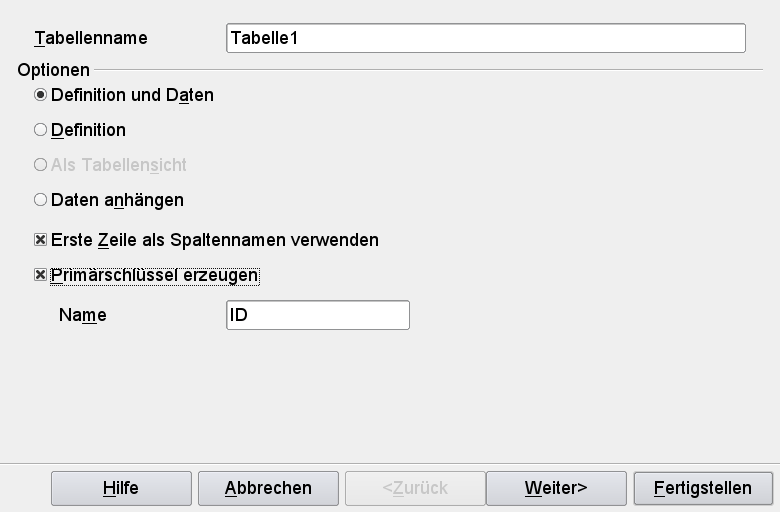Click the 'Daten anhängen' label text

click(x=117, y=200)
